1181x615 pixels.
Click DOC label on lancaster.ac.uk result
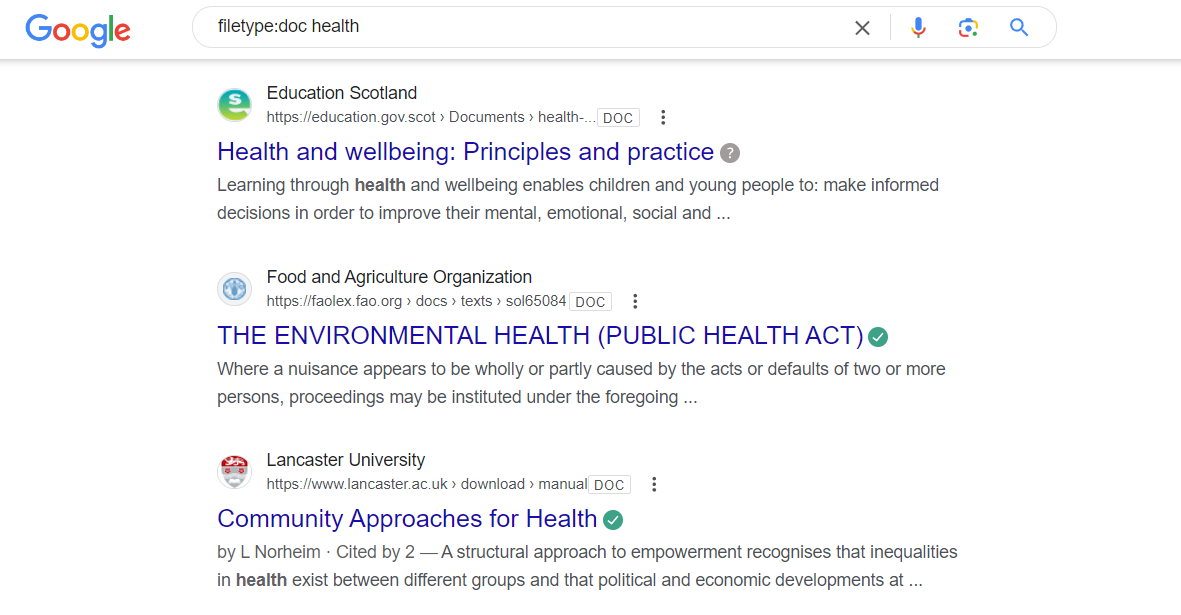tap(609, 485)
